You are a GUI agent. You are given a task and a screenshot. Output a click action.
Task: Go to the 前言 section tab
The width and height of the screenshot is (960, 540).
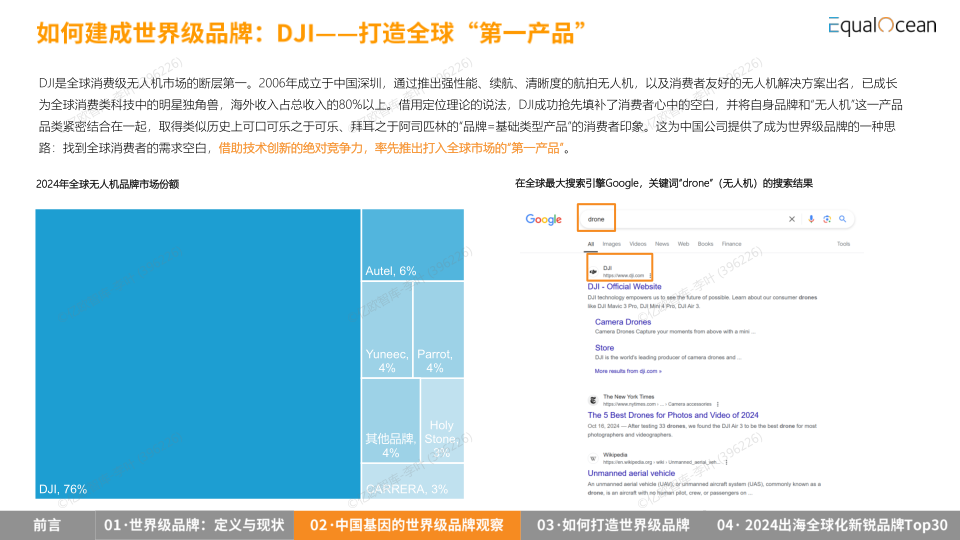pyautogui.click(x=47, y=525)
